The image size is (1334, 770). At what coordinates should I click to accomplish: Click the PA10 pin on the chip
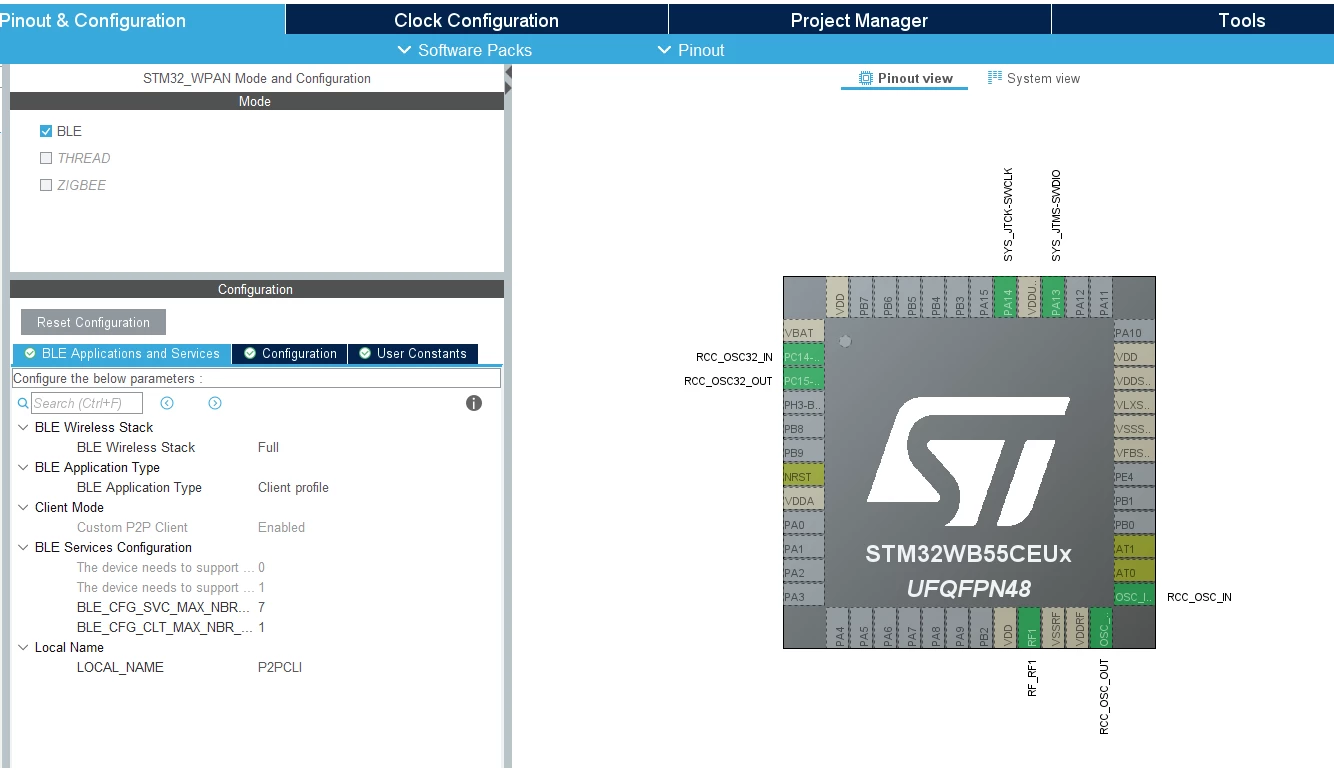[x=1134, y=333]
